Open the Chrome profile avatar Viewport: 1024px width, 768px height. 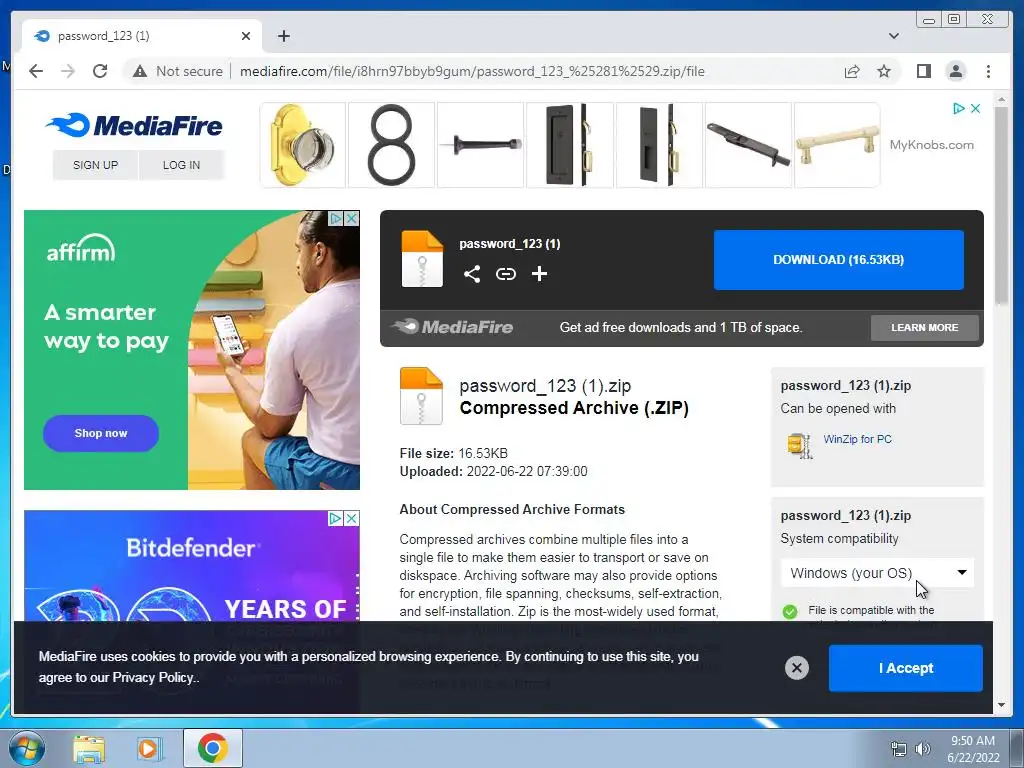955,71
